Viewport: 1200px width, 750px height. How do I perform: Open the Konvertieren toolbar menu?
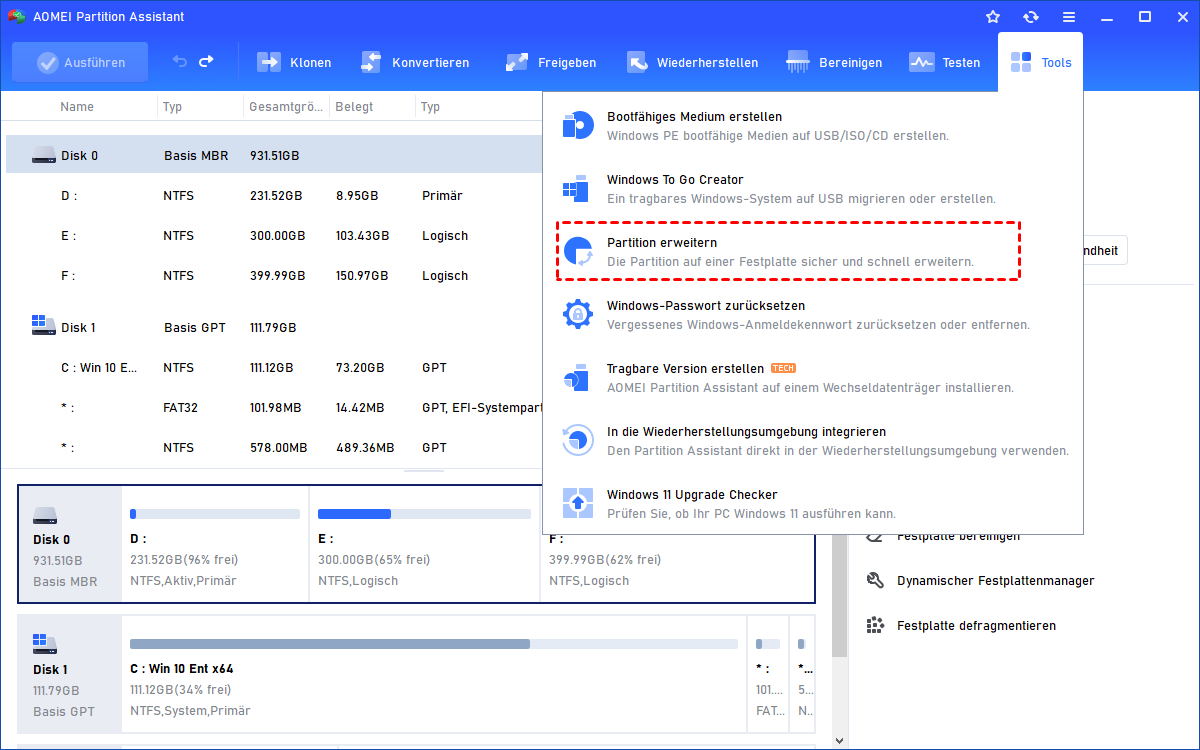click(414, 62)
